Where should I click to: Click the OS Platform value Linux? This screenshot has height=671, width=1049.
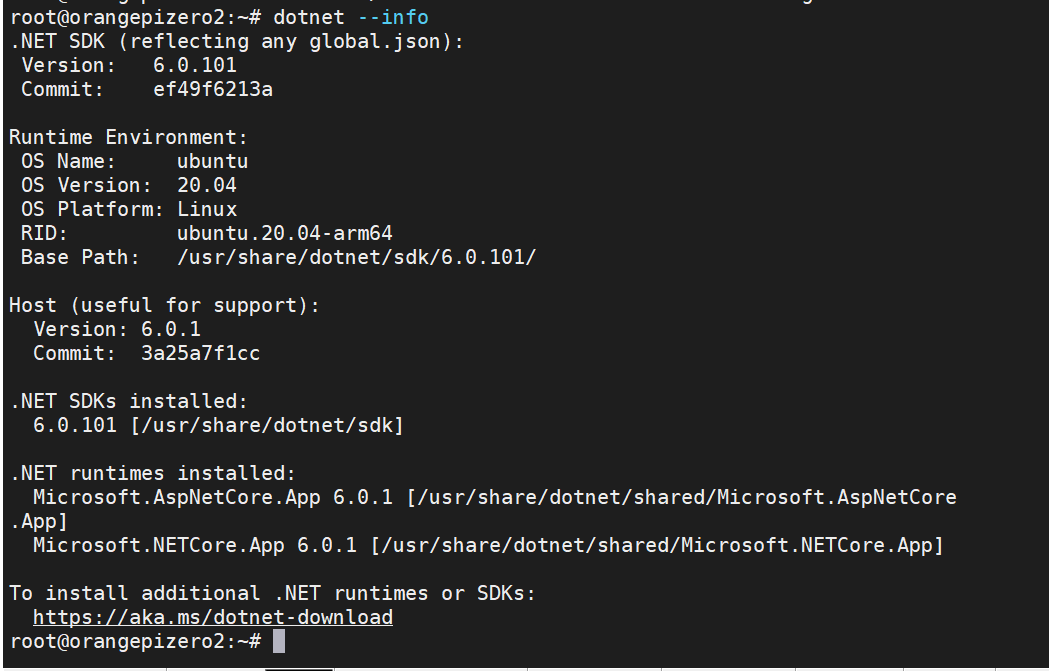(x=207, y=209)
